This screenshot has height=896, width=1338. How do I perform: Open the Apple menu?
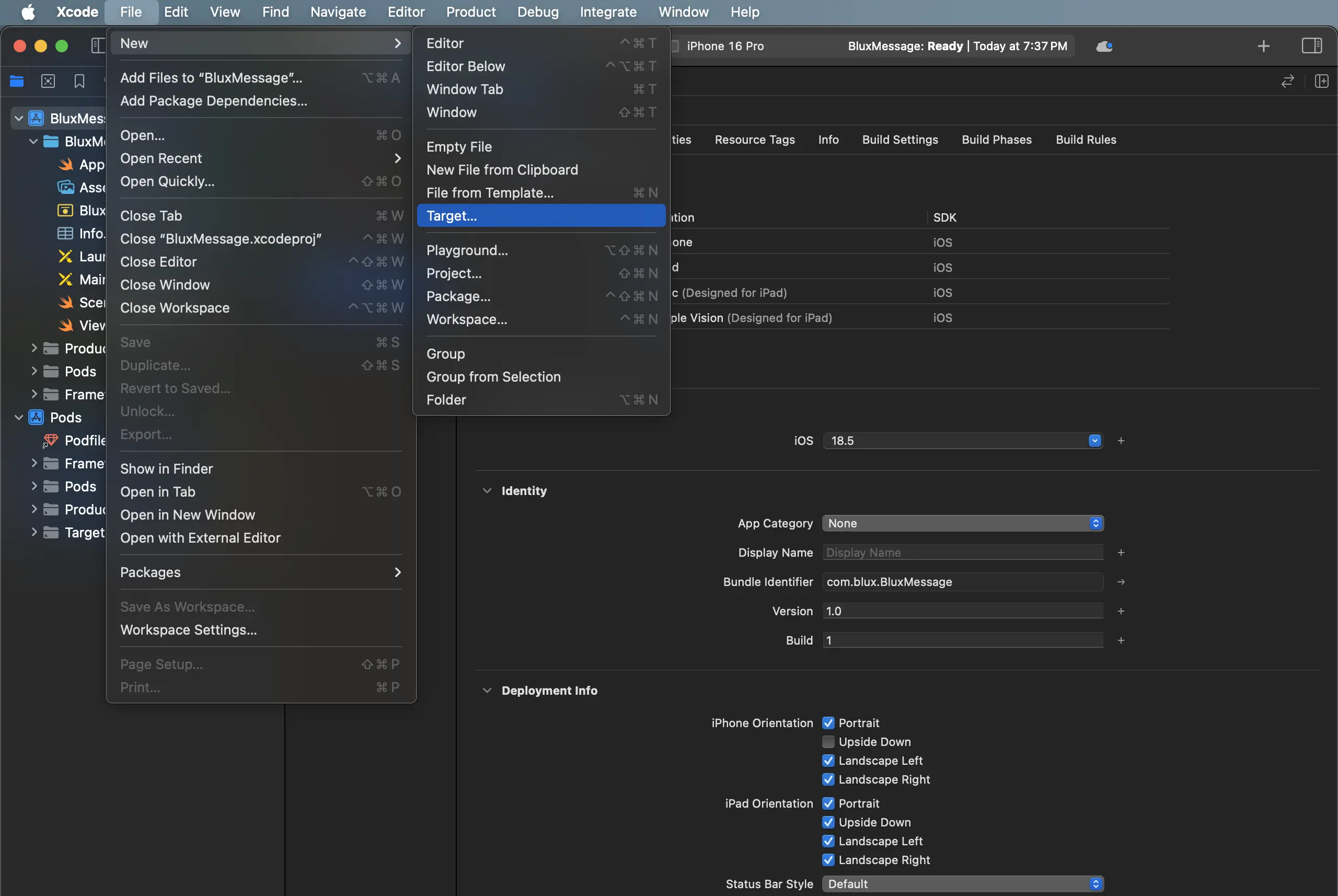(28, 12)
